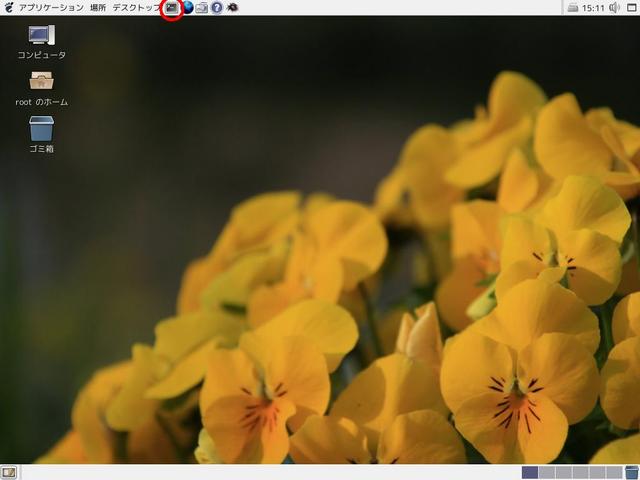
Task: Launch the web browser globe icon
Action: [187, 7]
